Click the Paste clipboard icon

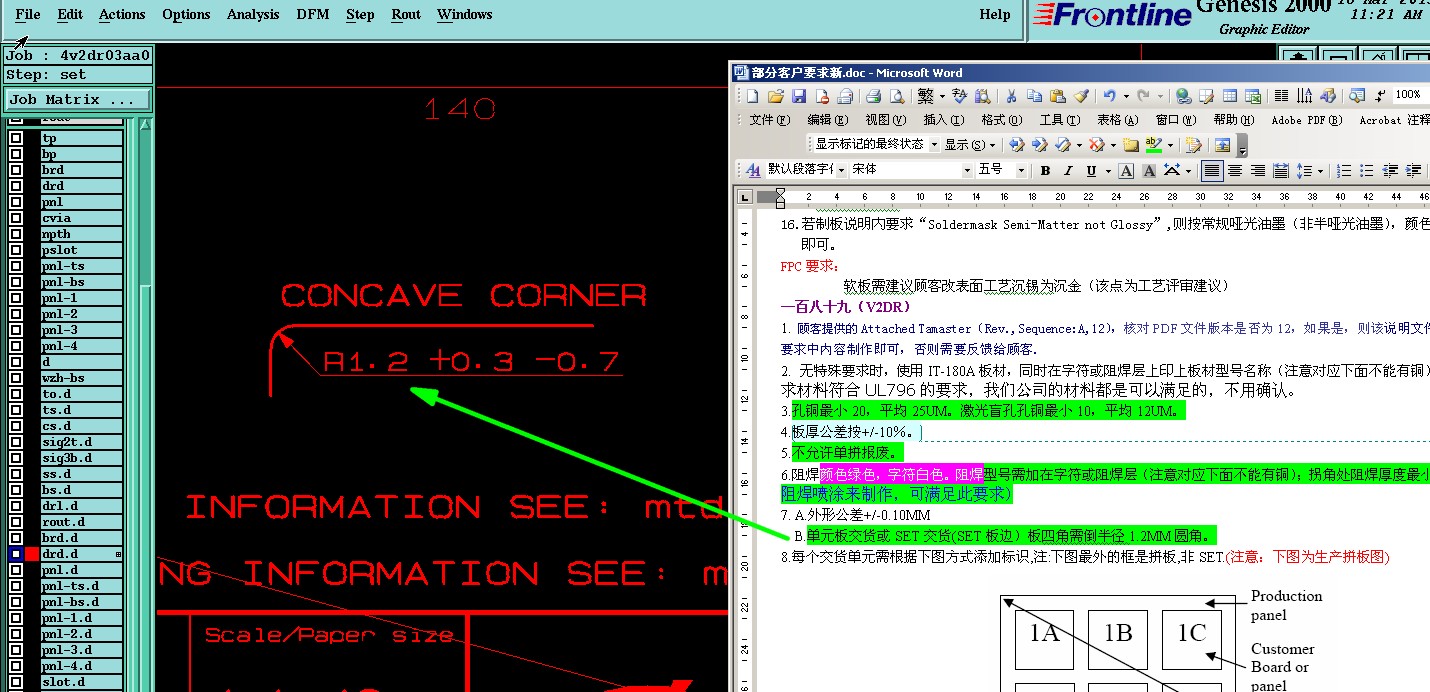click(1057, 96)
